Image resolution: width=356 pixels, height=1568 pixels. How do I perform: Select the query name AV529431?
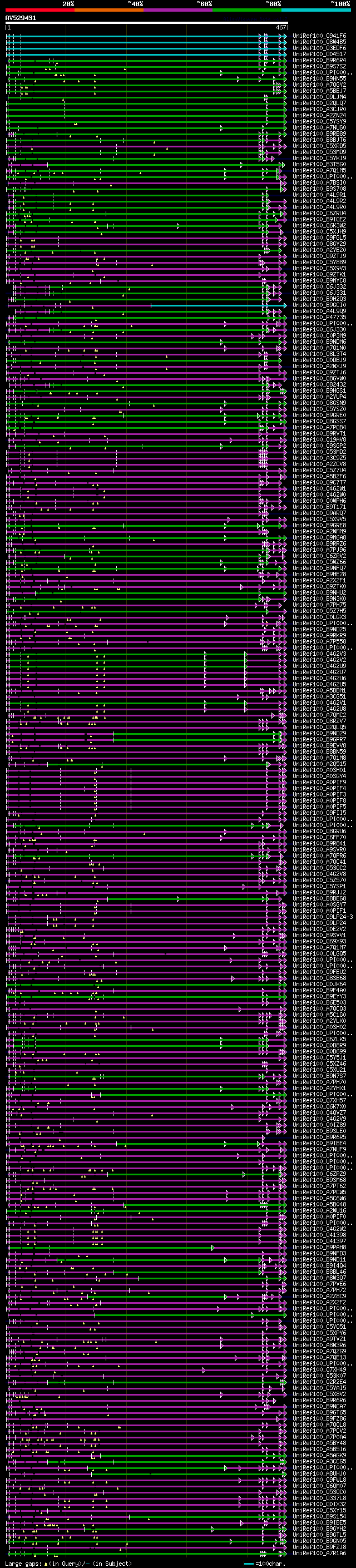coord(21,18)
